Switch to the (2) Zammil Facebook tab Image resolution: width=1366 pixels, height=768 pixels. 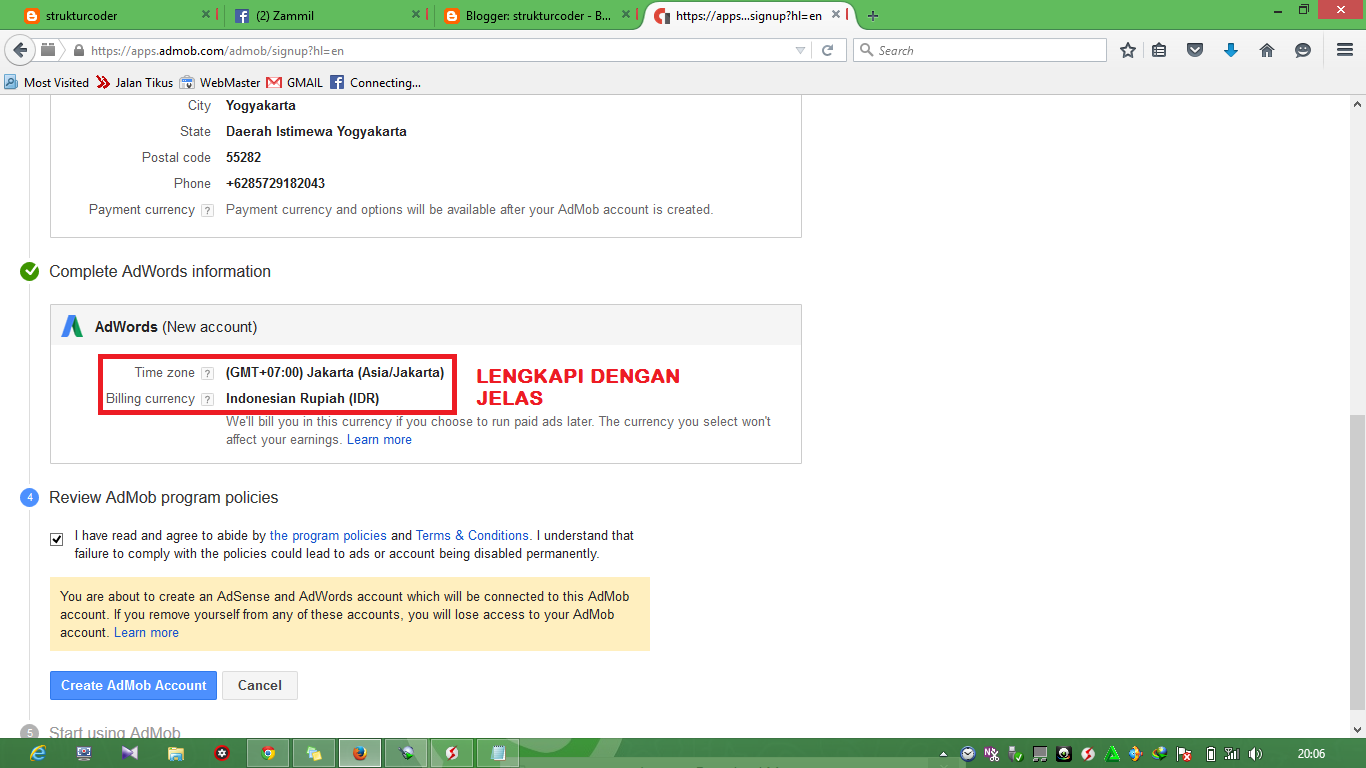tap(325, 16)
